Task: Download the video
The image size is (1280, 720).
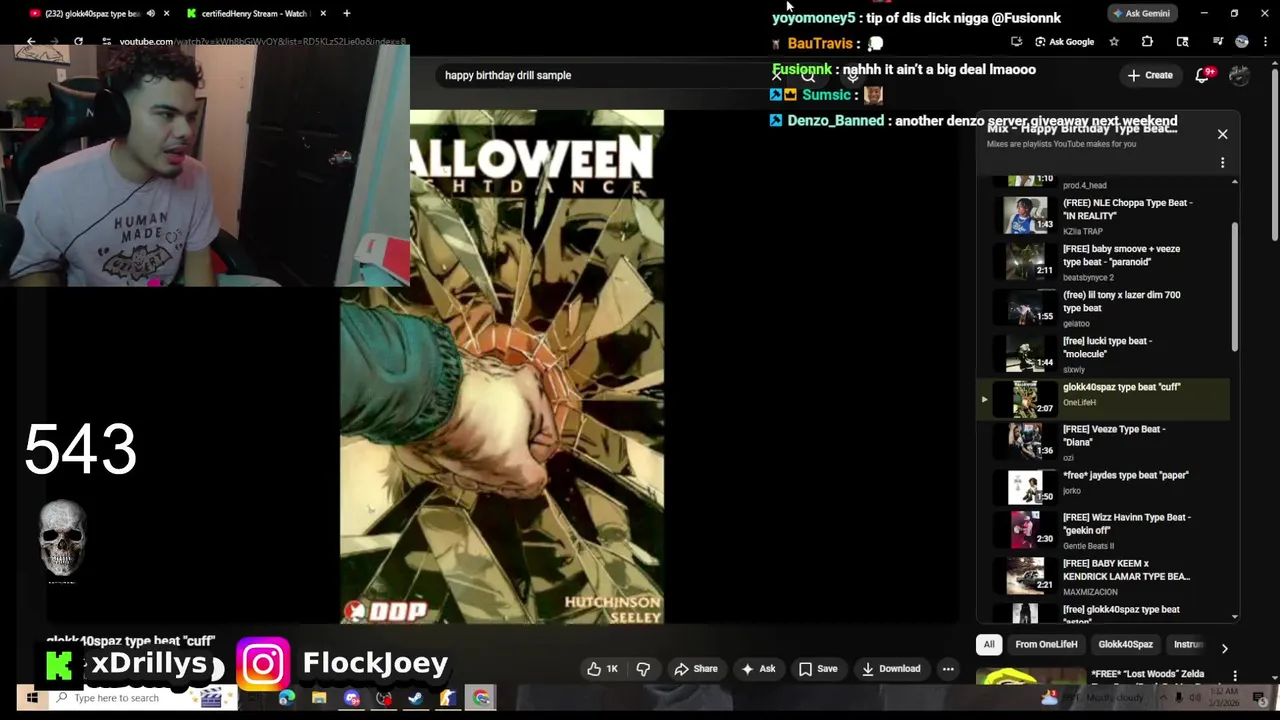Action: 891,669
